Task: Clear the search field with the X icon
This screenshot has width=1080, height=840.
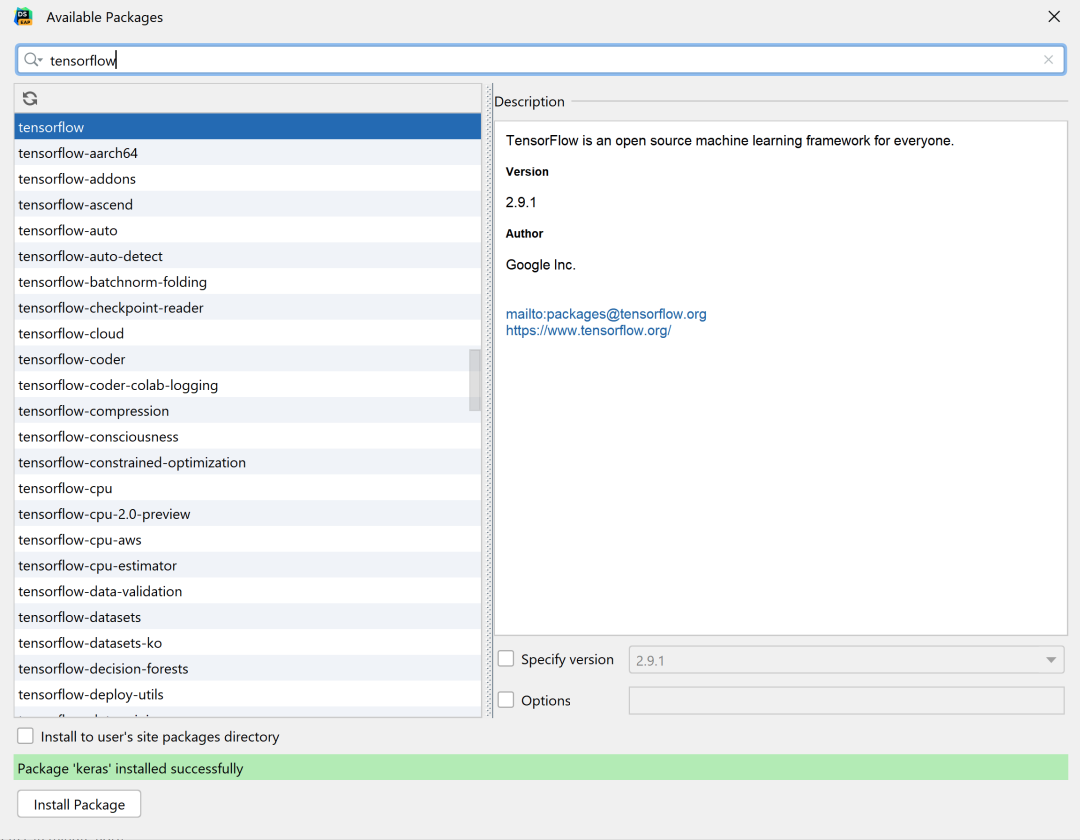Action: pos(1048,60)
